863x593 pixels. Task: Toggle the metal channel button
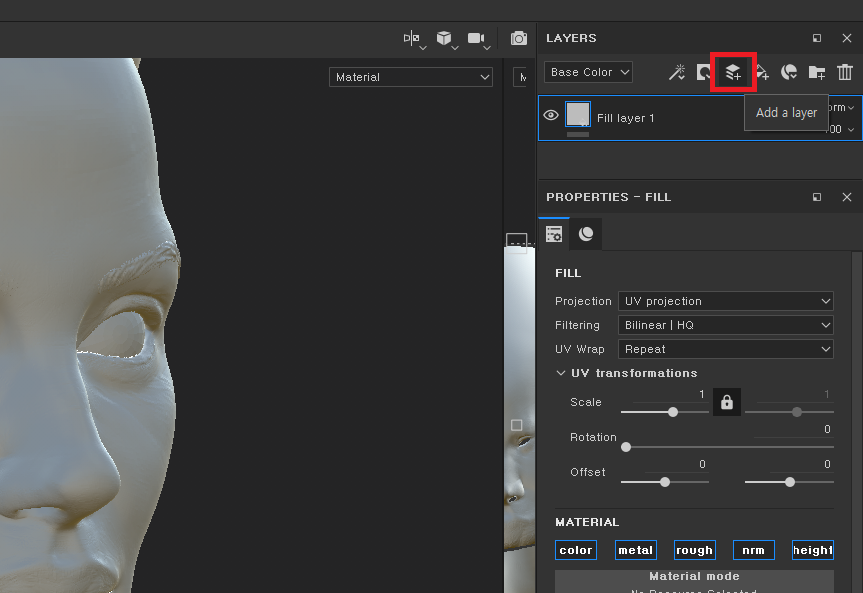point(635,549)
